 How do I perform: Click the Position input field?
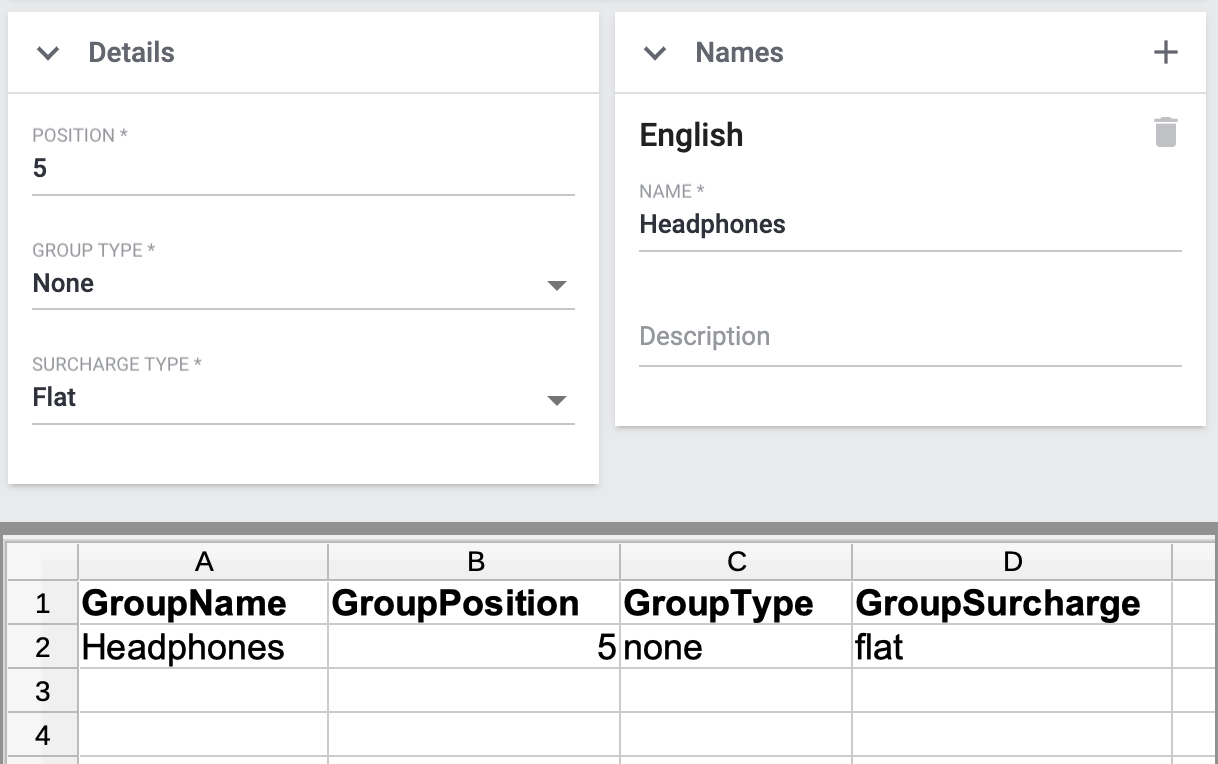[x=303, y=168]
